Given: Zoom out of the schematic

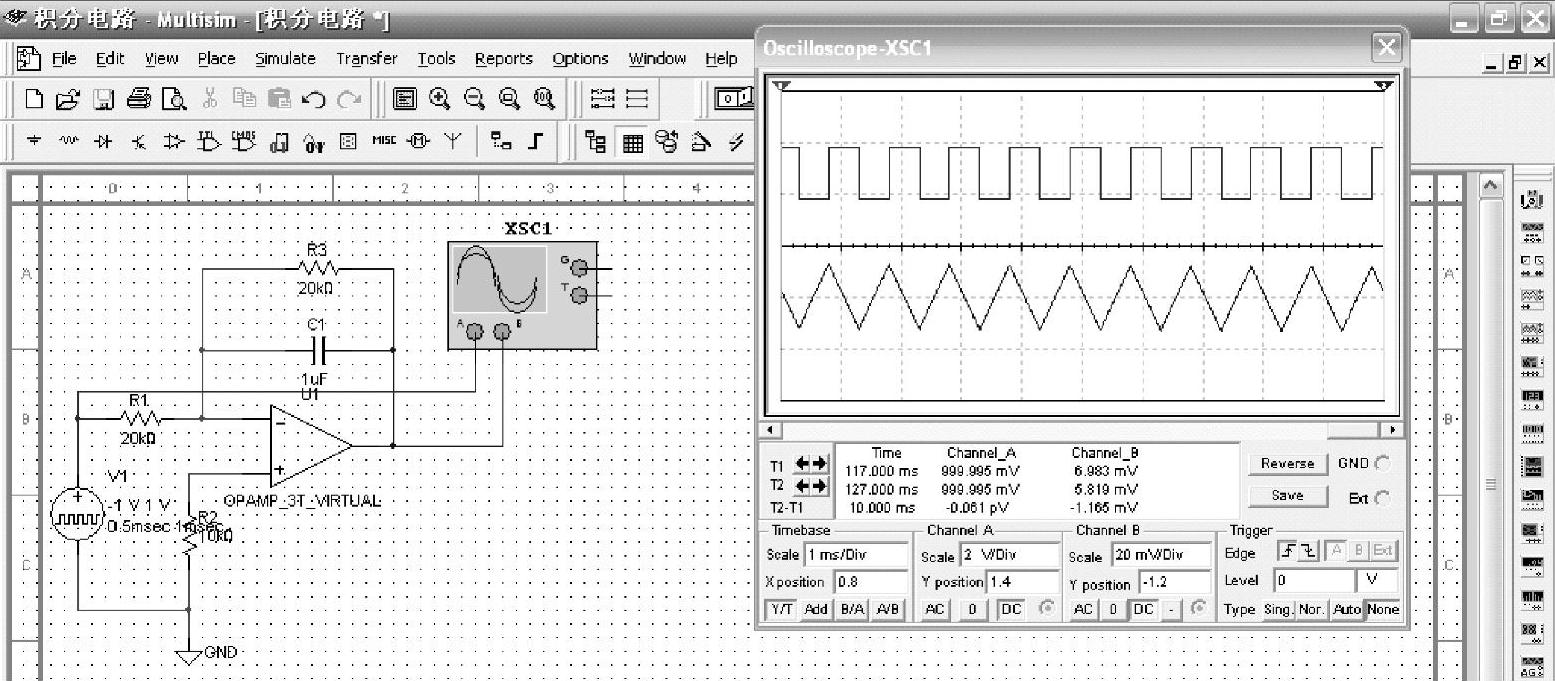Looking at the screenshot, I should [x=474, y=98].
